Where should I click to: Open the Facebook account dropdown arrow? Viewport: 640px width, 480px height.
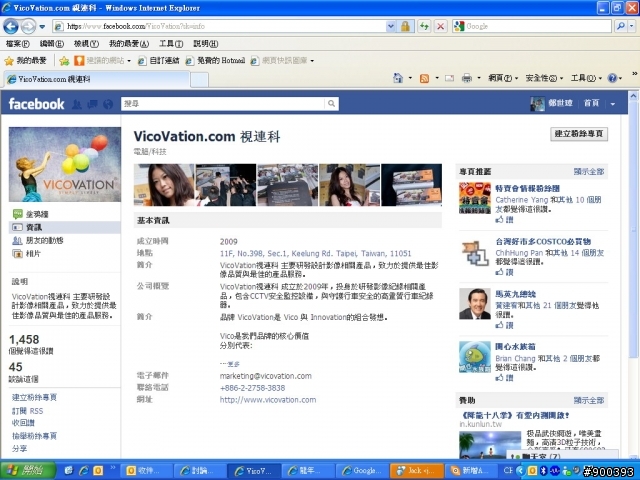pos(613,104)
